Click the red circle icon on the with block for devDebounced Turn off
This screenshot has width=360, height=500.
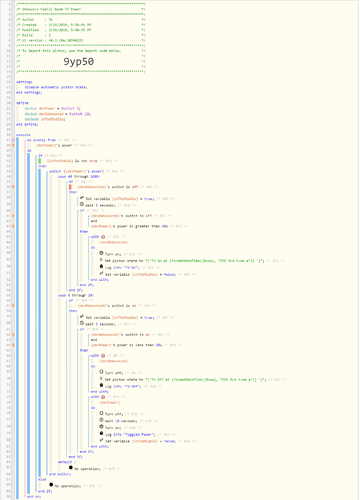(103, 356)
